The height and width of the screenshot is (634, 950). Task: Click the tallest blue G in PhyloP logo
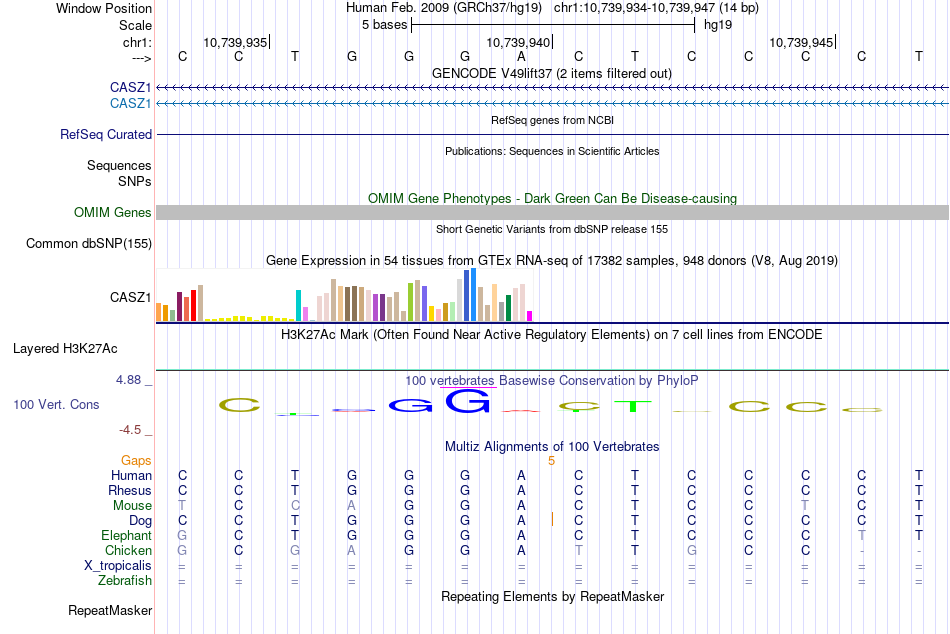467,401
